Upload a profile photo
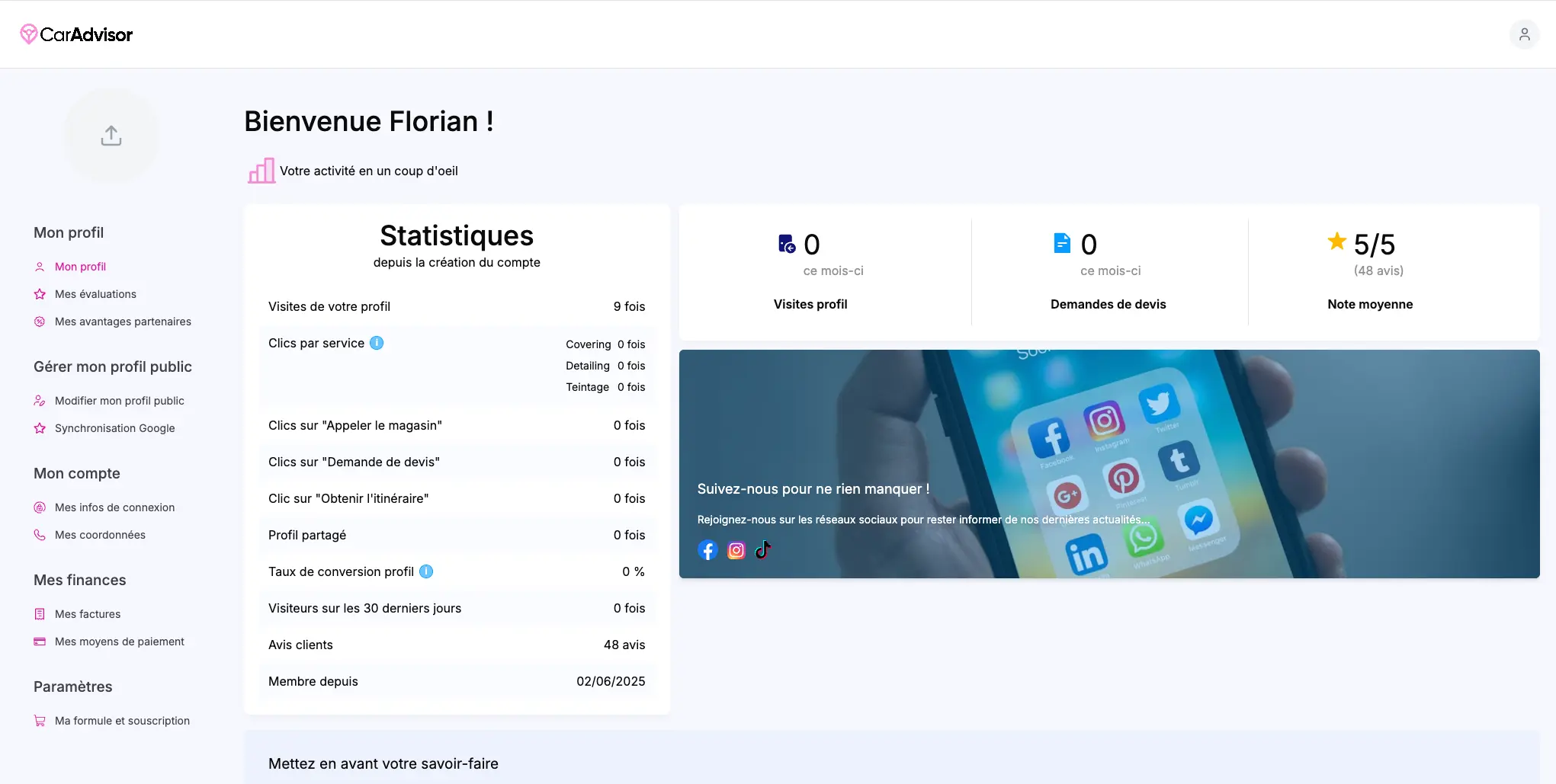 click(111, 136)
